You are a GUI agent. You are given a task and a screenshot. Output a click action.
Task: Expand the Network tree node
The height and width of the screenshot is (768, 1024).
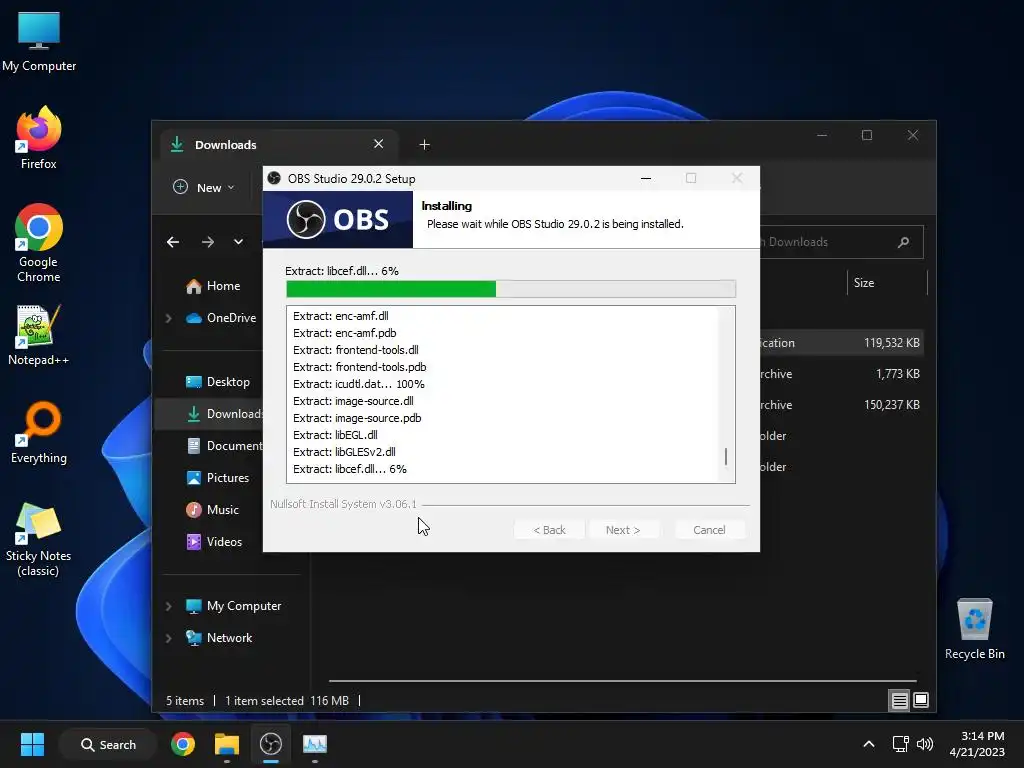[168, 638]
